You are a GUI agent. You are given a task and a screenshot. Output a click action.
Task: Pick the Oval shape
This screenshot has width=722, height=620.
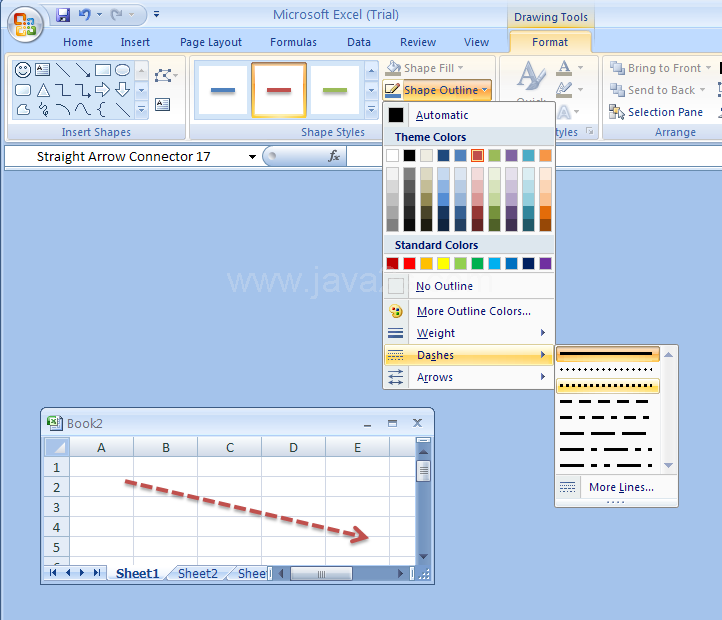coord(122,70)
